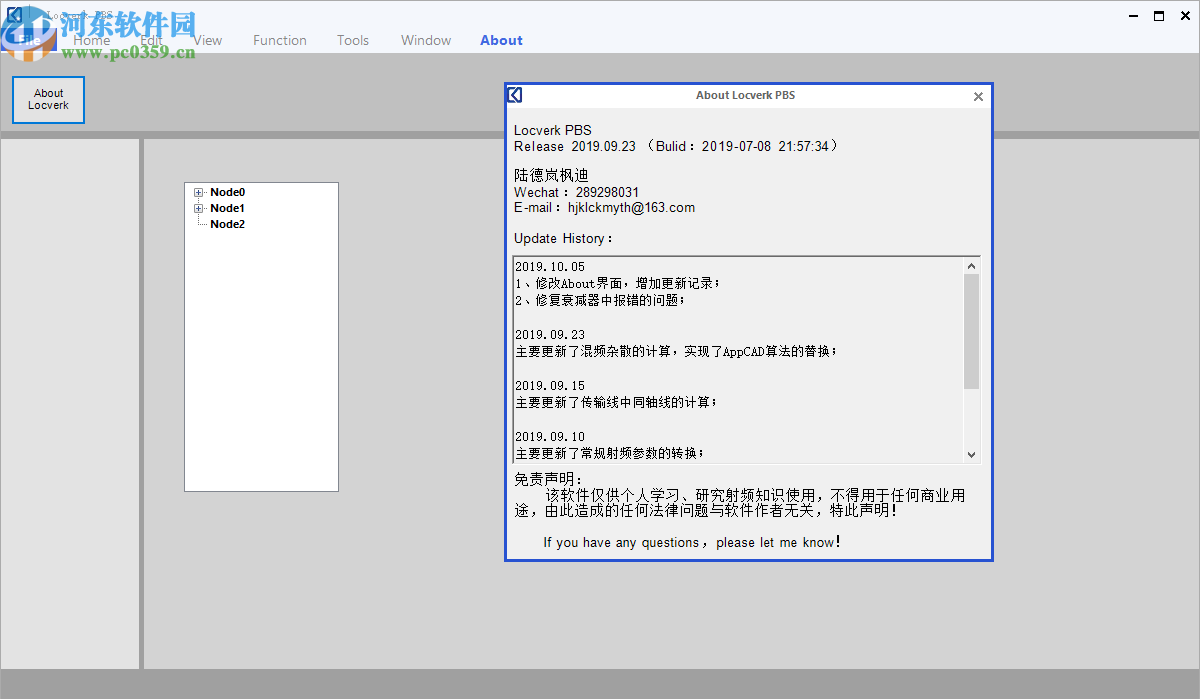Screen dimensions: 1200x700
Task: Click the Locverk app icon in the title bar
Action: (x=12, y=14)
